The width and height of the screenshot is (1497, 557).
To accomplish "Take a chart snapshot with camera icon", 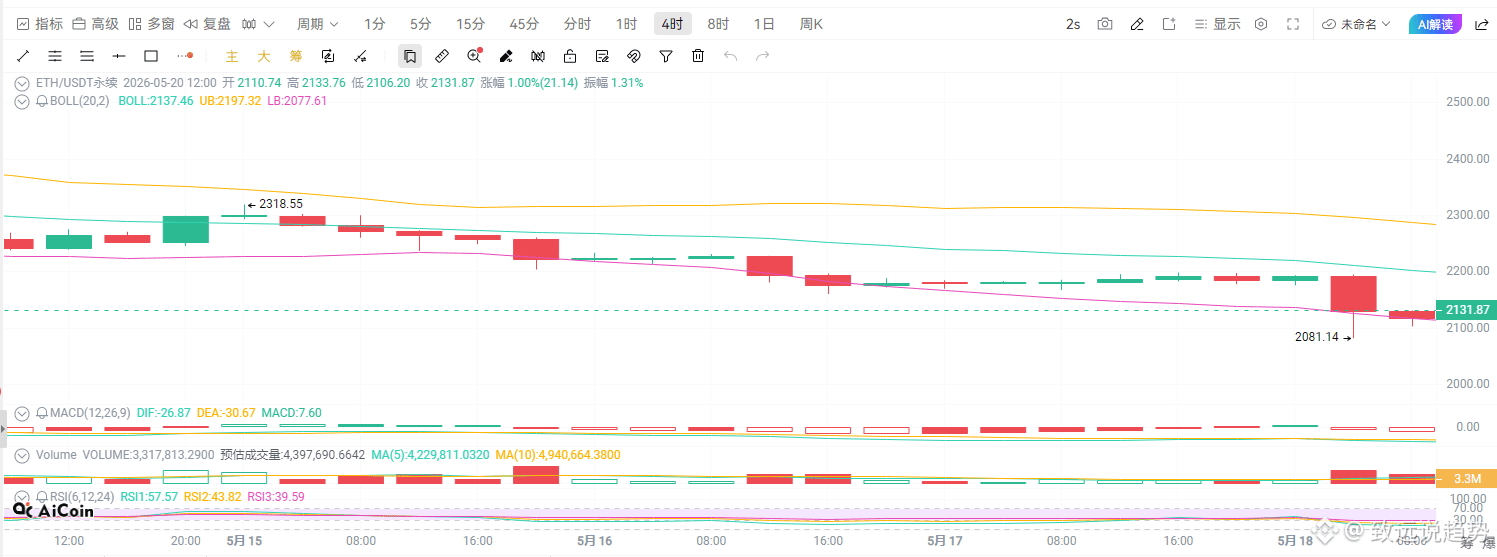I will (x=1104, y=24).
